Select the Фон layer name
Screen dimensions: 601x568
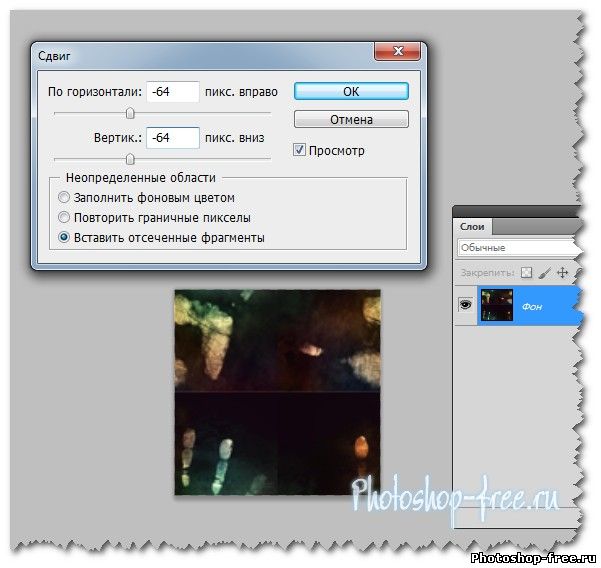tap(533, 307)
